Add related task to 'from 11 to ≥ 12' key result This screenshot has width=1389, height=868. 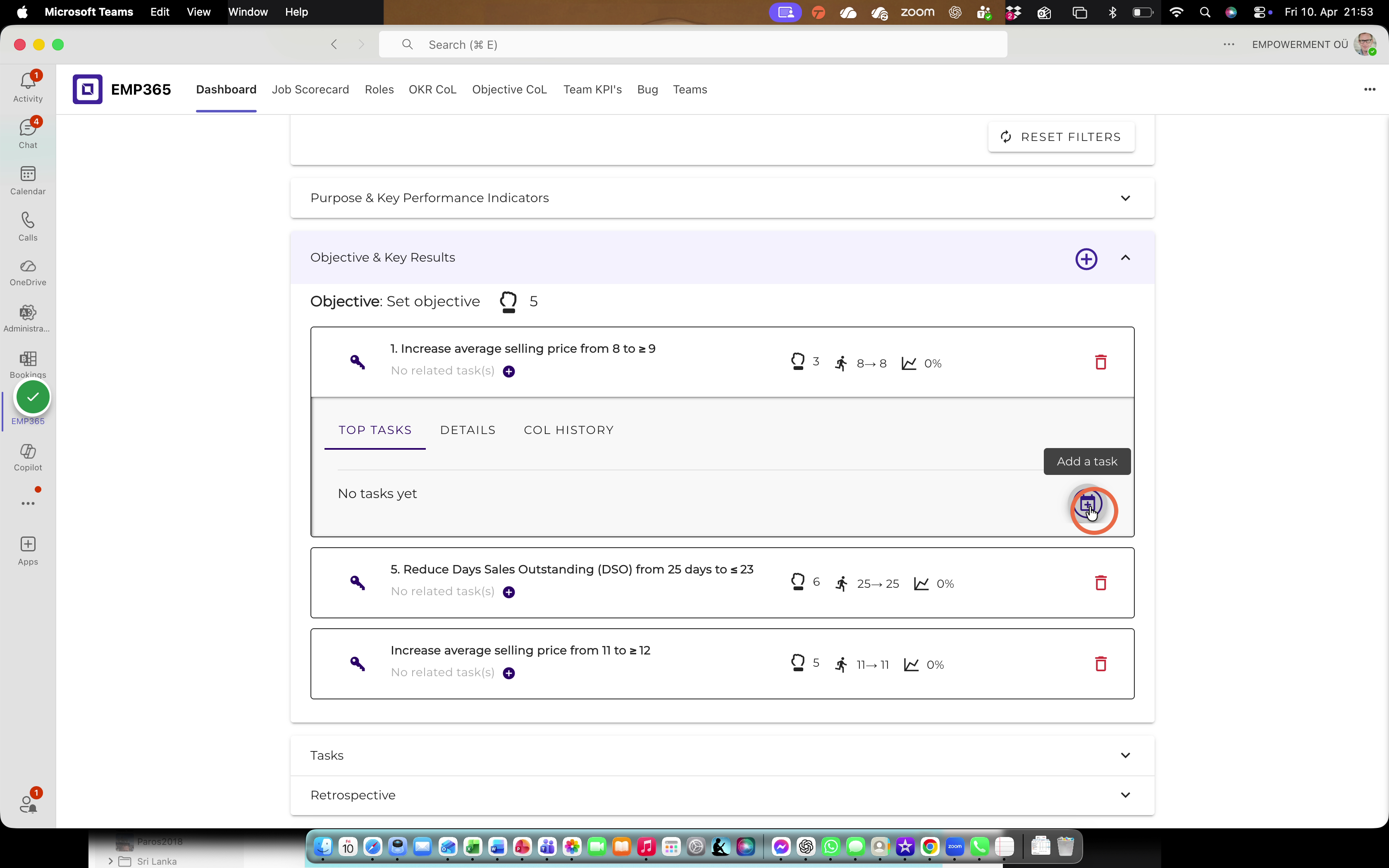tap(508, 673)
